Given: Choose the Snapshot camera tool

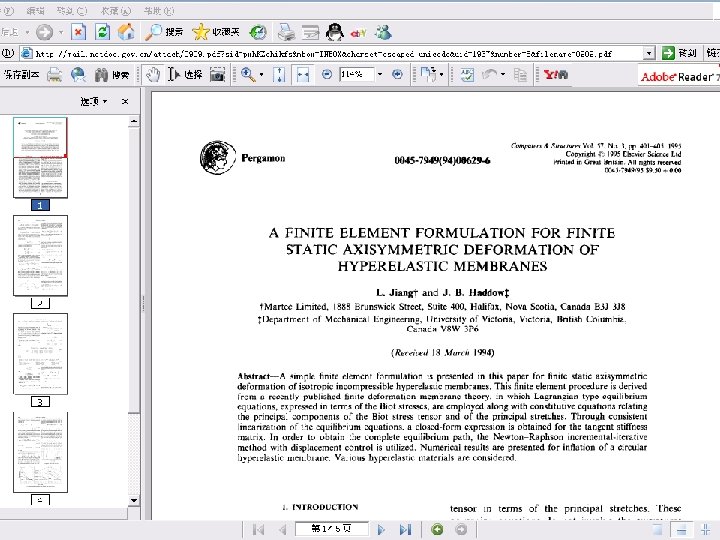Looking at the screenshot, I should [x=217, y=74].
